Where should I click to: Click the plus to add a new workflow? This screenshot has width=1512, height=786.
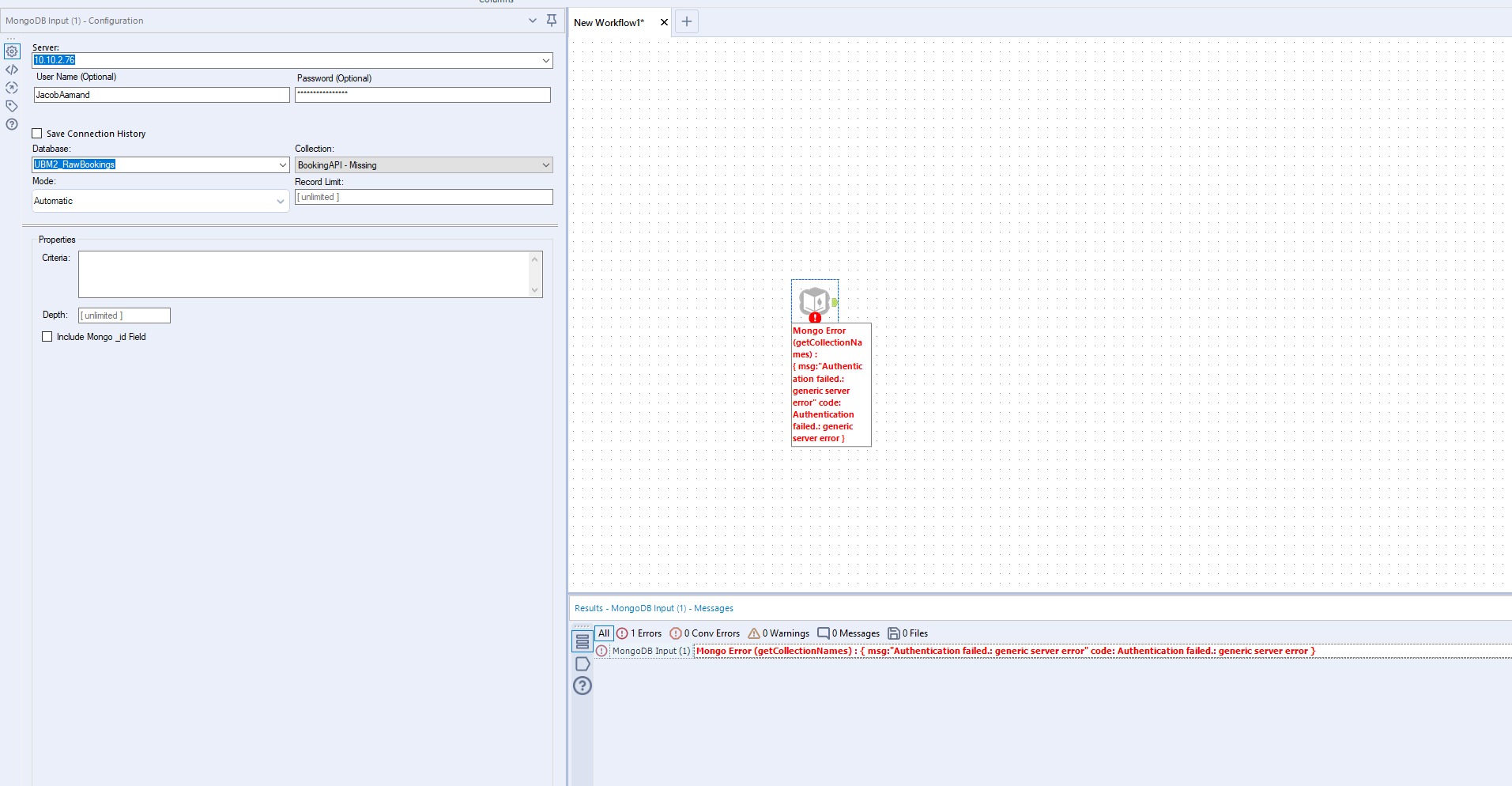(x=686, y=21)
